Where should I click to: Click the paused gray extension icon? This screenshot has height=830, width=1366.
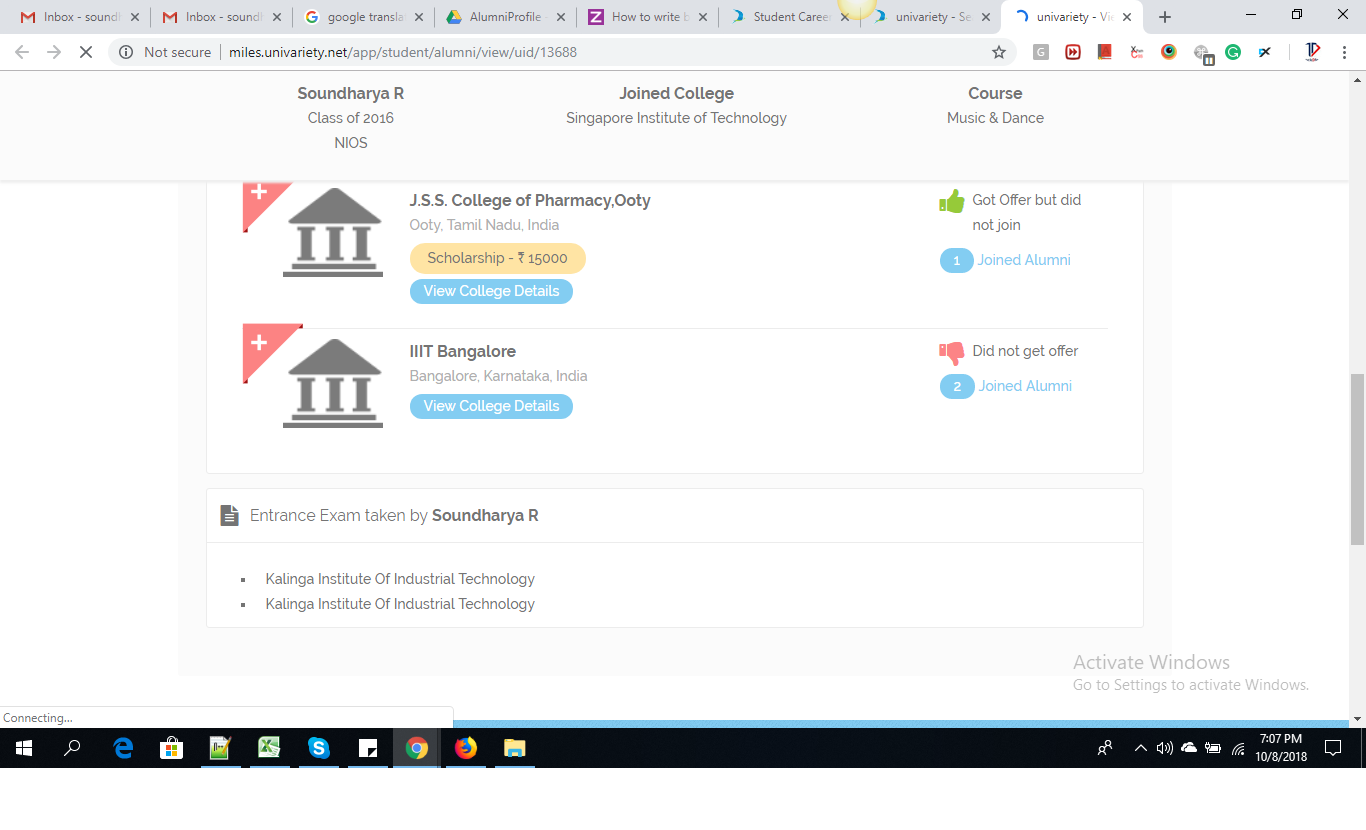click(1203, 54)
